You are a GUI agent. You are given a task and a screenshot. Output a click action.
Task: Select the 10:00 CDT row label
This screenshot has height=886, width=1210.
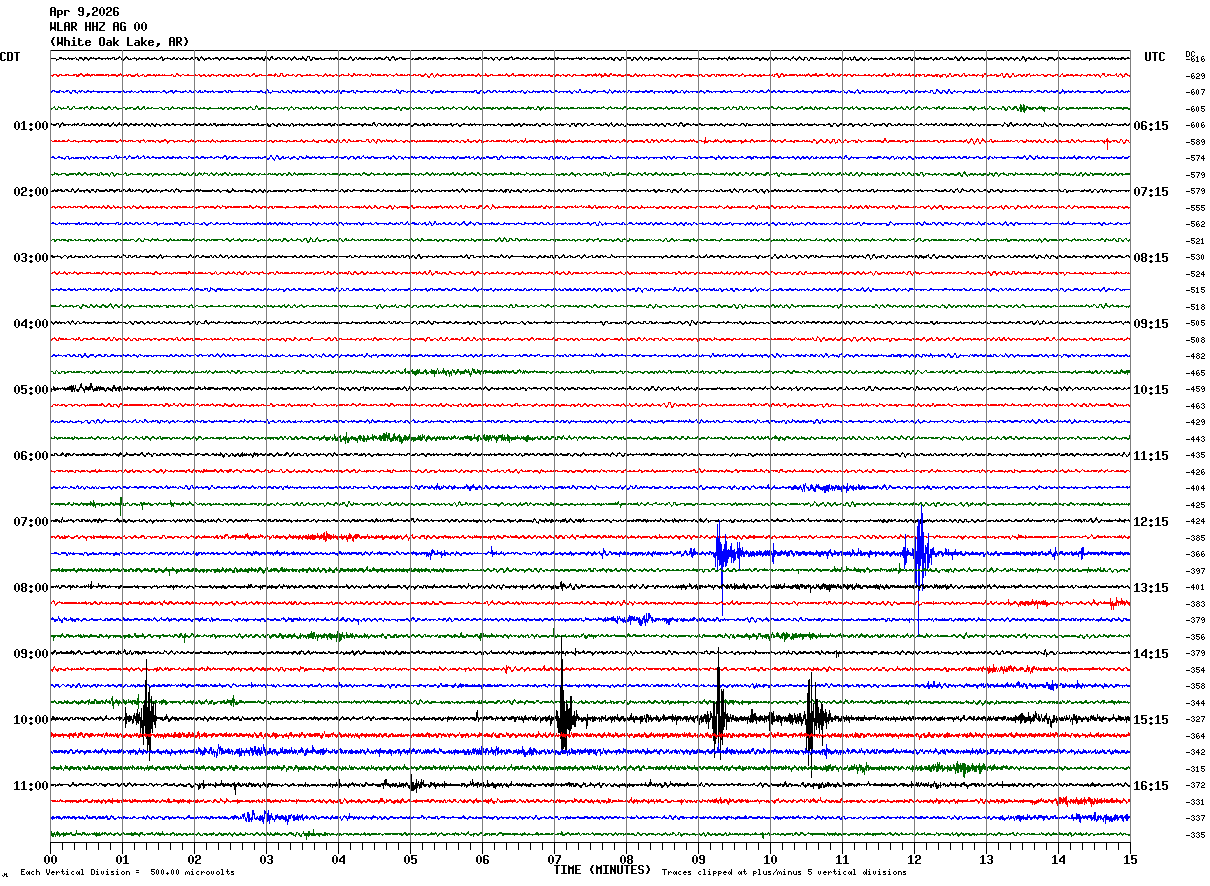pos(31,720)
